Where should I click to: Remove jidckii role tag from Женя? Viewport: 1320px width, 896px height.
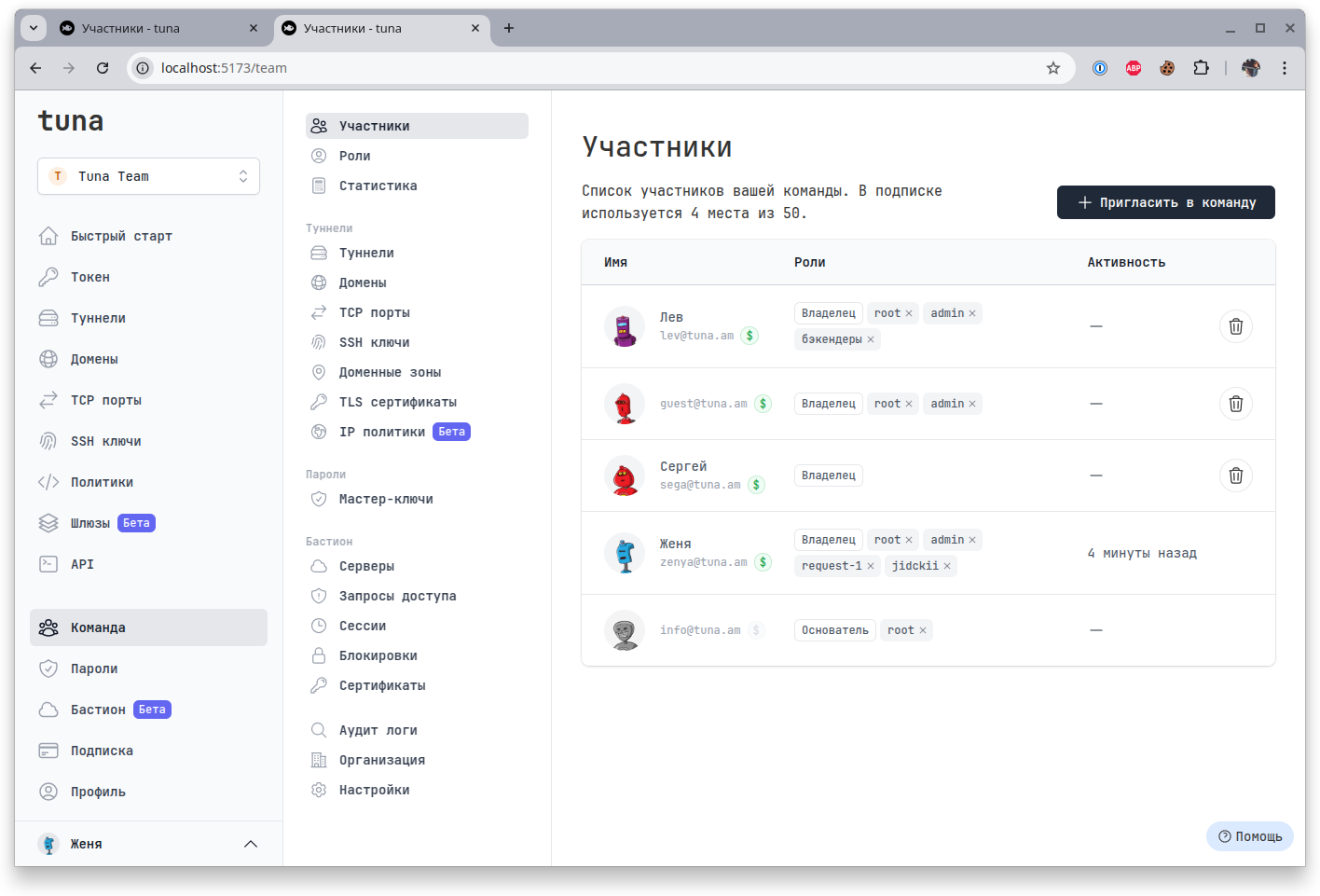[947, 566]
